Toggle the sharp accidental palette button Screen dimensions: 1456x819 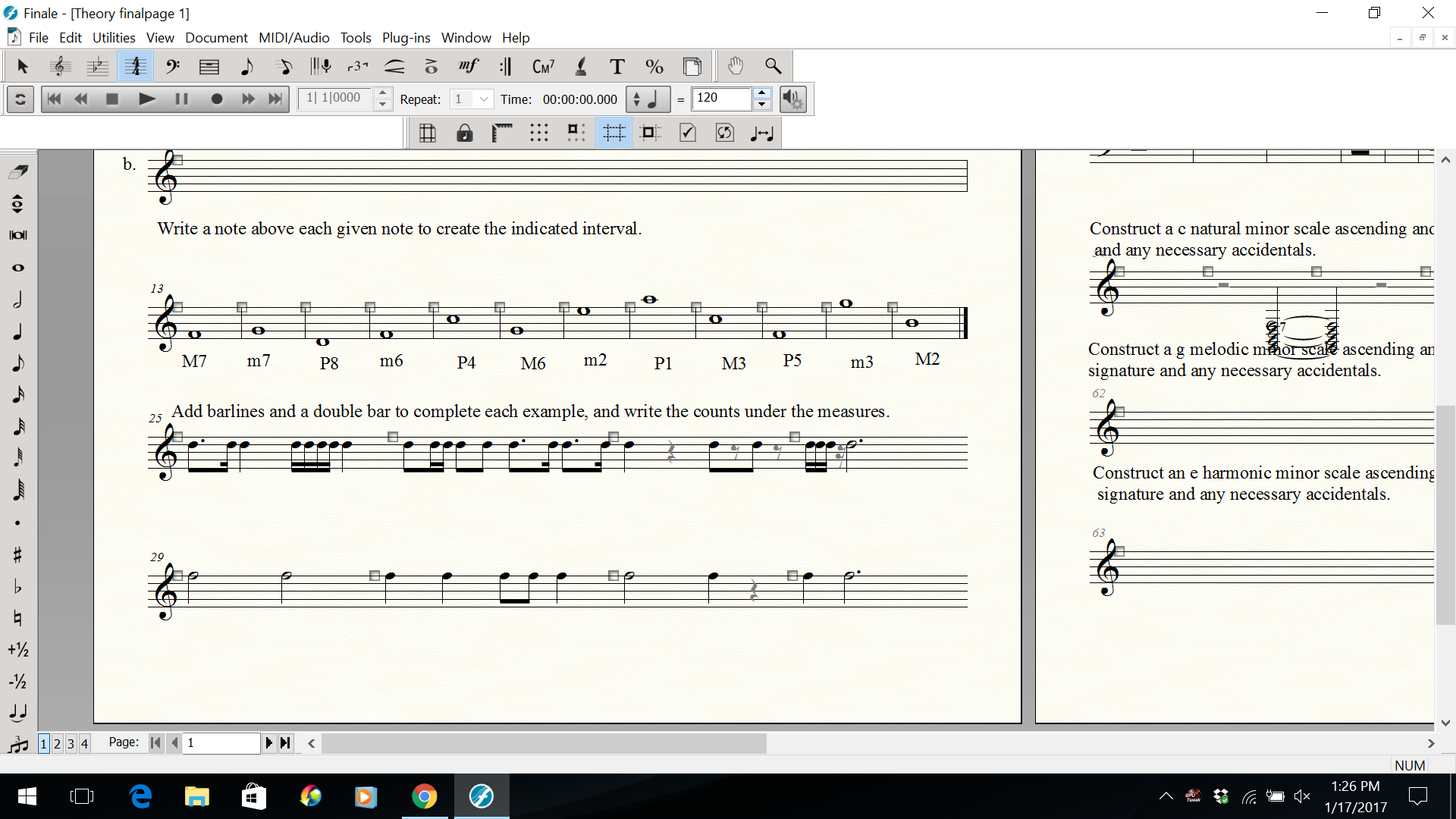(x=18, y=555)
